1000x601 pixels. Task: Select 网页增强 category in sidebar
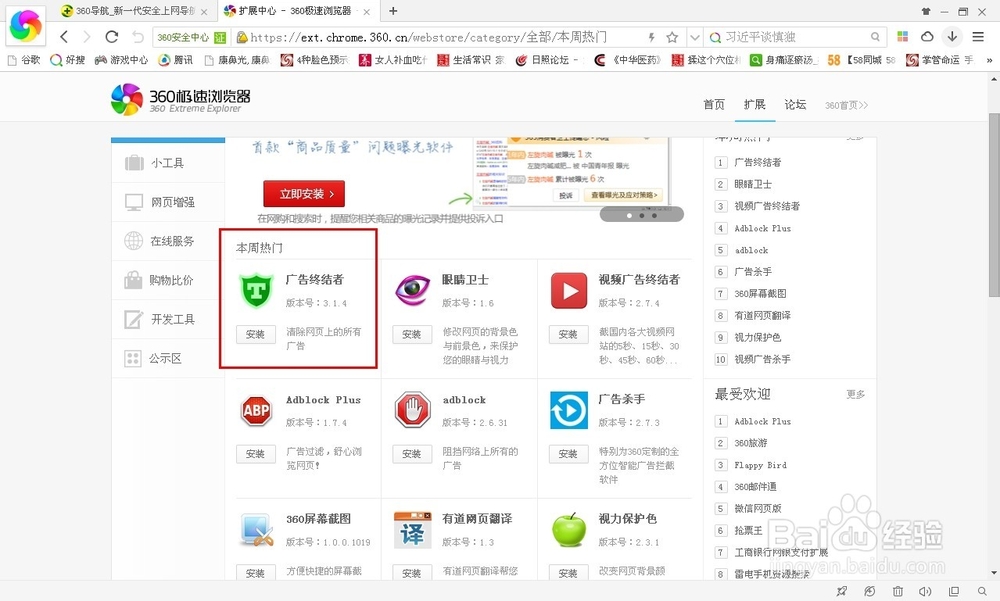pyautogui.click(x=168, y=202)
